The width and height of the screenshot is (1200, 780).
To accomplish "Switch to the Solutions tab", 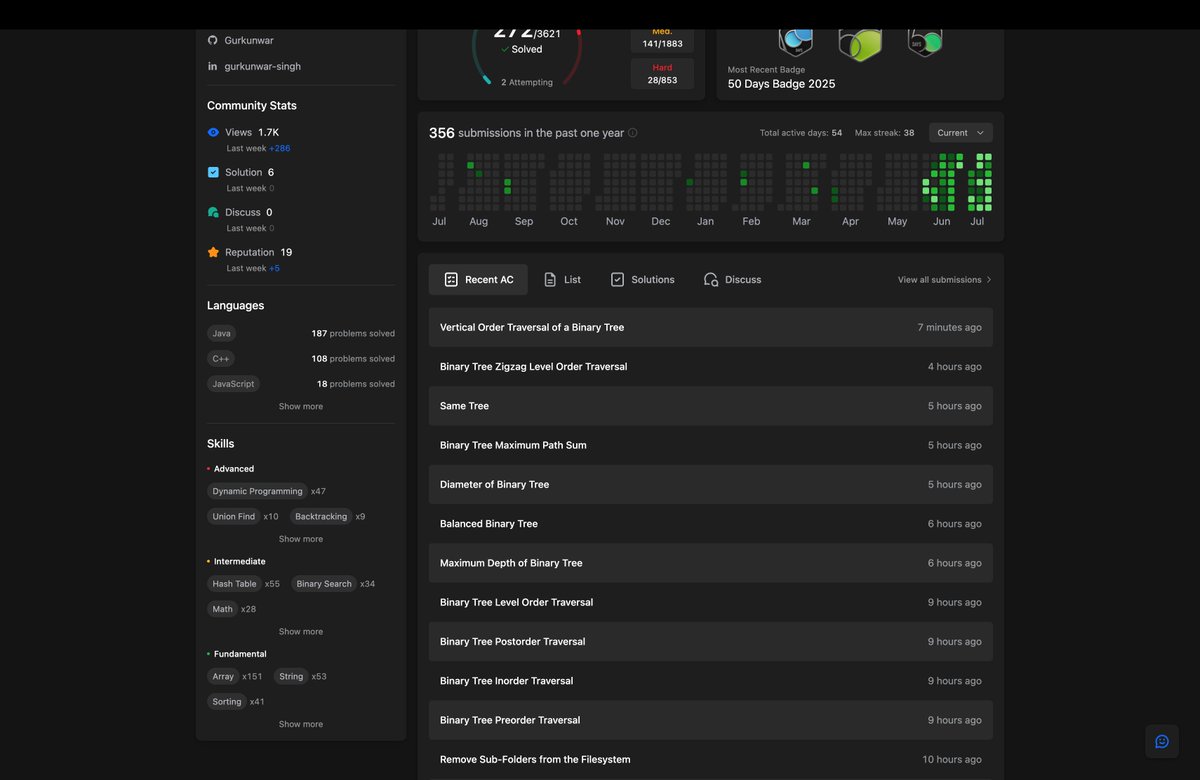I will tap(643, 280).
